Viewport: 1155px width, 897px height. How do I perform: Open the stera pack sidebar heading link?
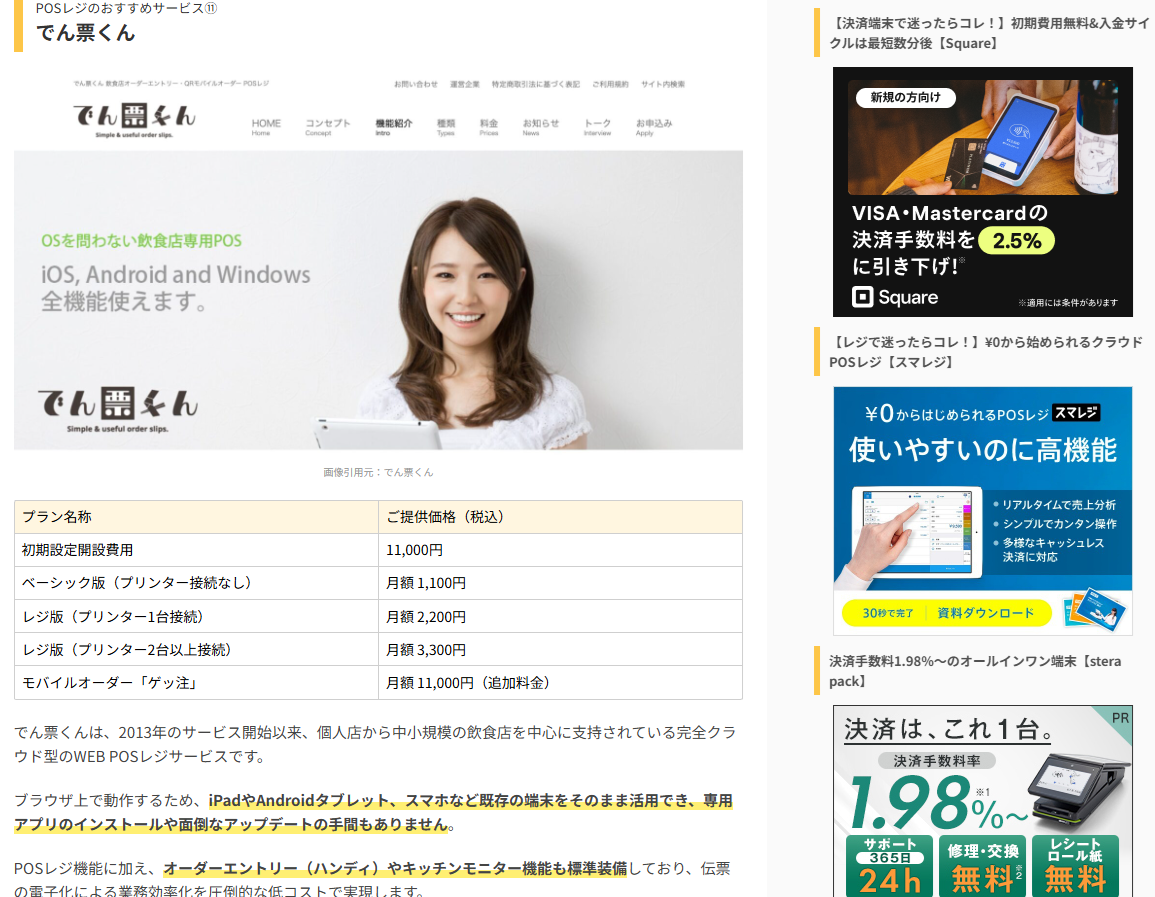[975, 671]
